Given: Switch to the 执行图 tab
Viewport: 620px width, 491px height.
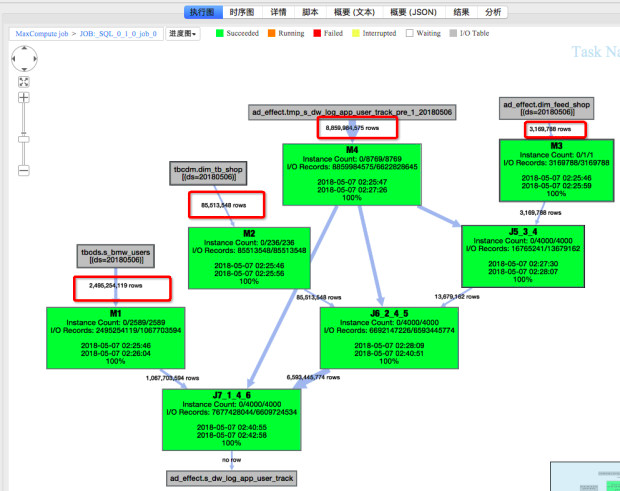Looking at the screenshot, I should coord(203,12).
